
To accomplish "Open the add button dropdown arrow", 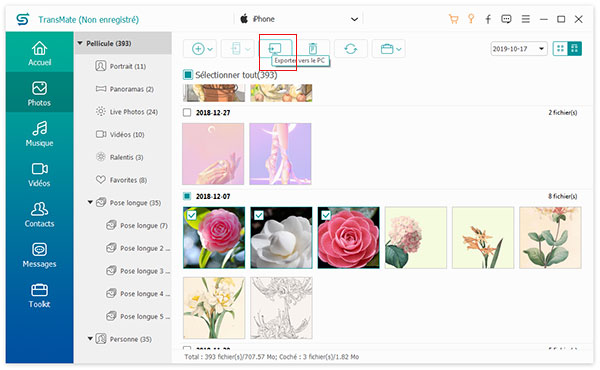I will point(210,49).
